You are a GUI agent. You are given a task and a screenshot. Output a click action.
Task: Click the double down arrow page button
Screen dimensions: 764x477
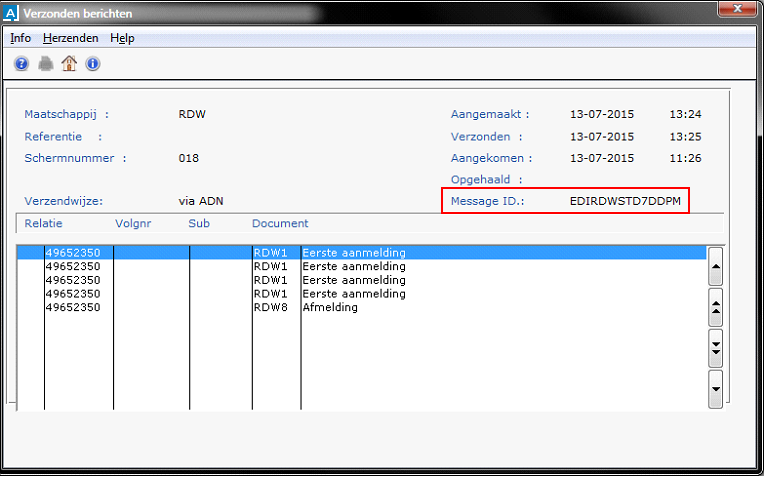715,347
